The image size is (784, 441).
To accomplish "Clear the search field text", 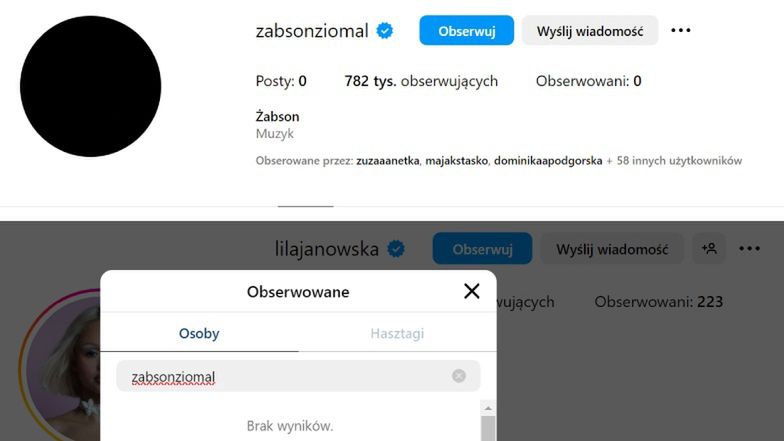I will pyautogui.click(x=459, y=376).
